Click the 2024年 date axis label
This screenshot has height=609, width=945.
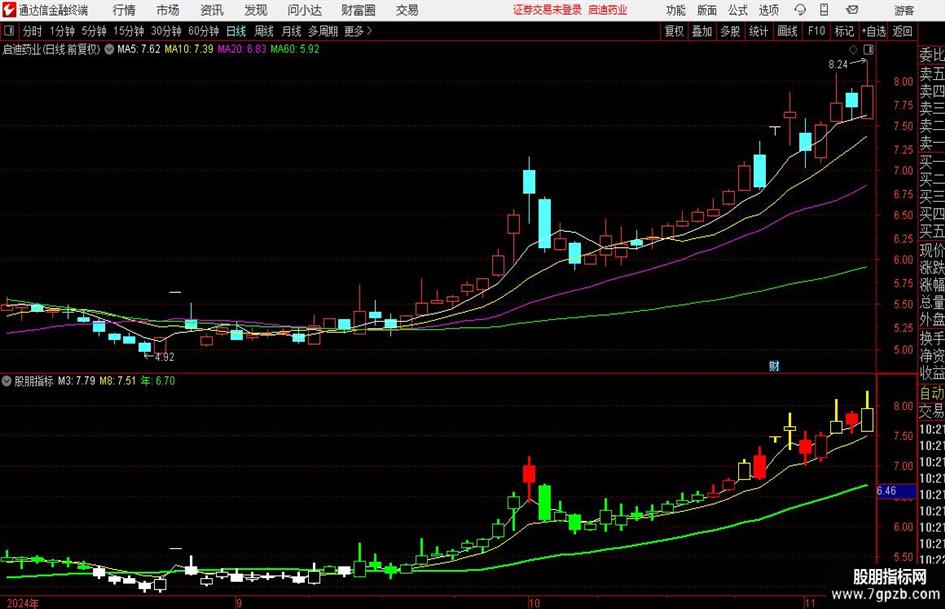click(x=23, y=603)
